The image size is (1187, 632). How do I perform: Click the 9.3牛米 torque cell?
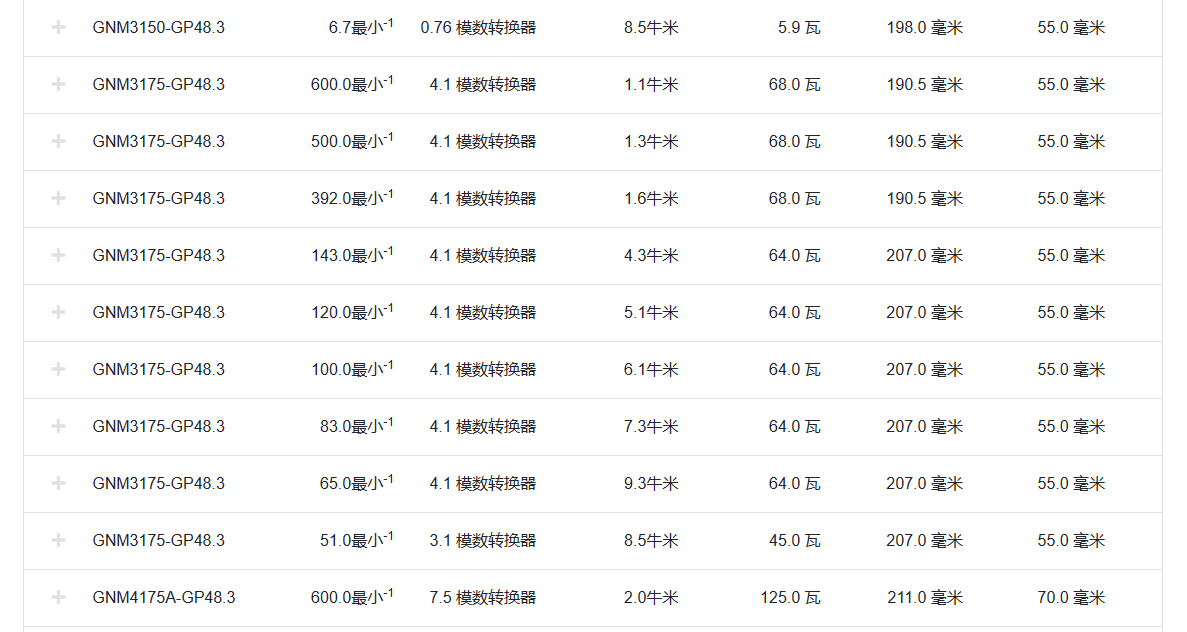[651, 484]
